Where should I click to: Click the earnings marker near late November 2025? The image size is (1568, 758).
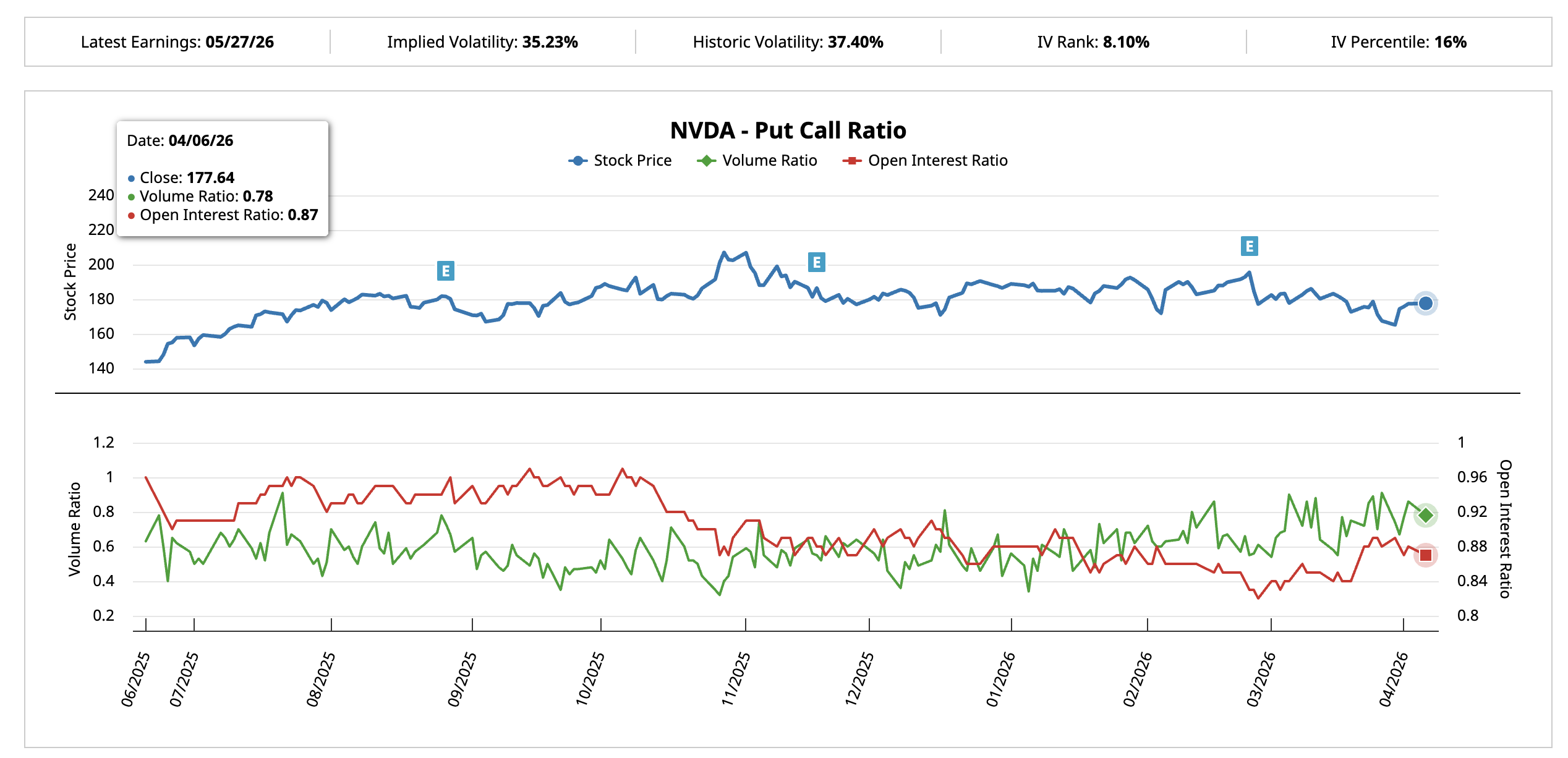(x=816, y=262)
